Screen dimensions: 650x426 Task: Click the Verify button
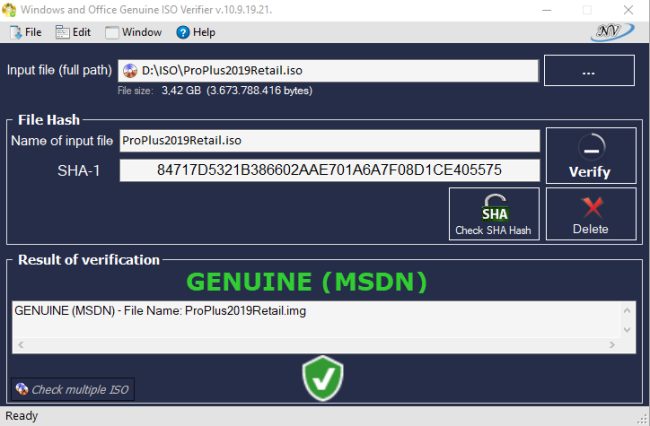tap(591, 155)
